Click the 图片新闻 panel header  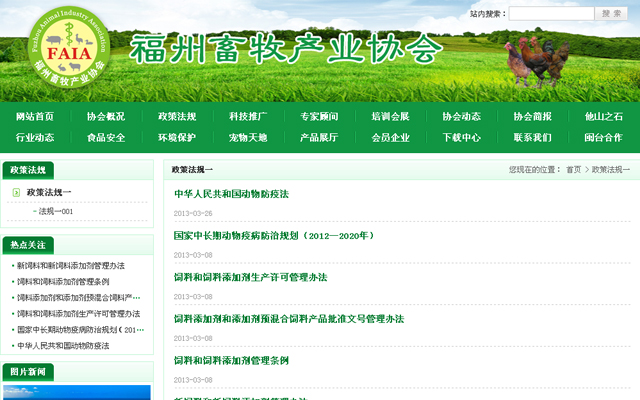(x=28, y=372)
